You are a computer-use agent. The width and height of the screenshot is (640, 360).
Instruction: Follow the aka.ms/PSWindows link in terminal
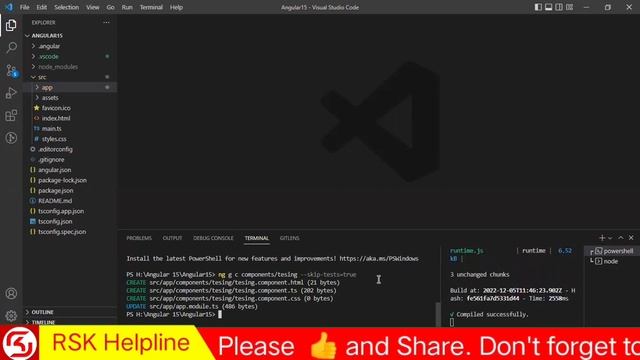tap(379, 259)
